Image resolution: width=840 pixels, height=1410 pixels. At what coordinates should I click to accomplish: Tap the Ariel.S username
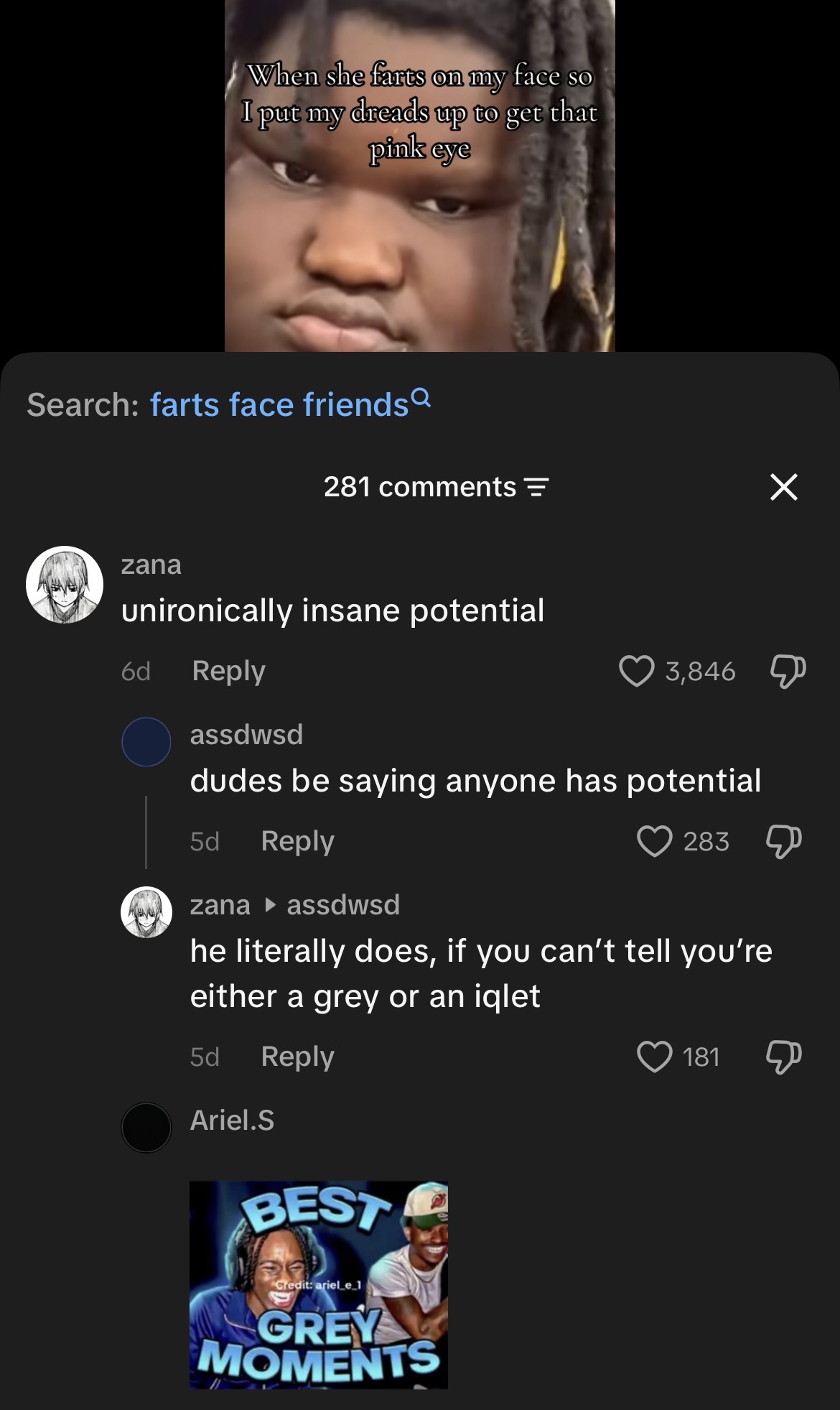(232, 1121)
